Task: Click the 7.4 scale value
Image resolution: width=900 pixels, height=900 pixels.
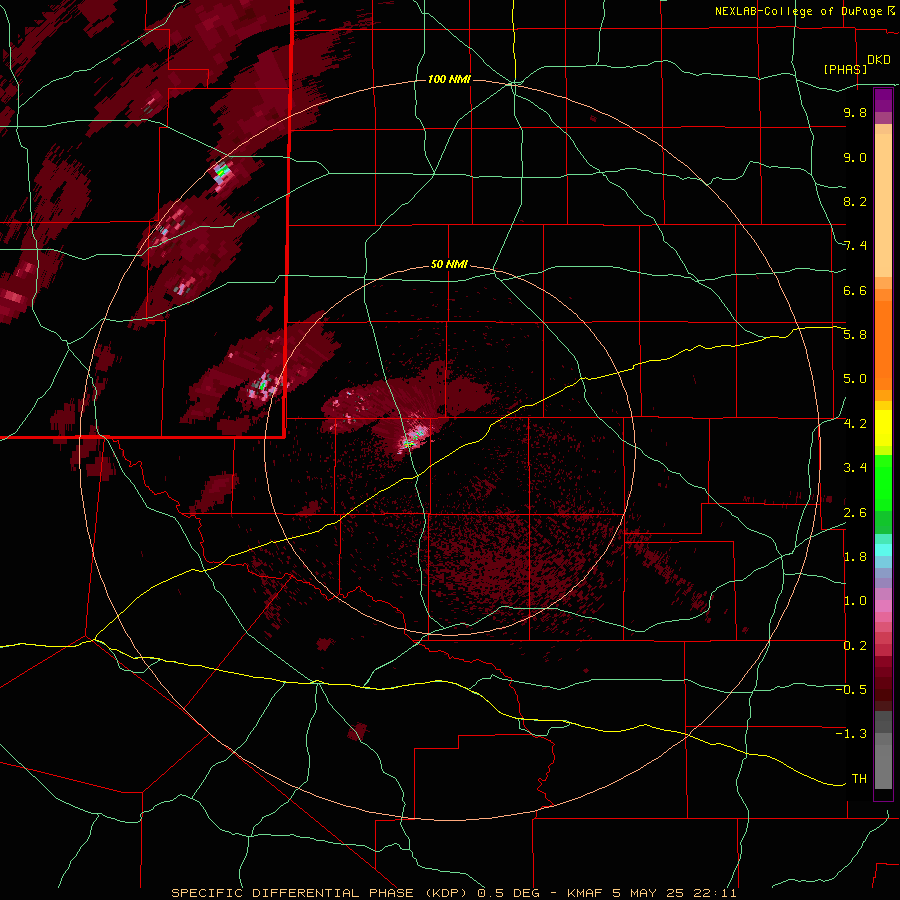Action: (x=855, y=246)
